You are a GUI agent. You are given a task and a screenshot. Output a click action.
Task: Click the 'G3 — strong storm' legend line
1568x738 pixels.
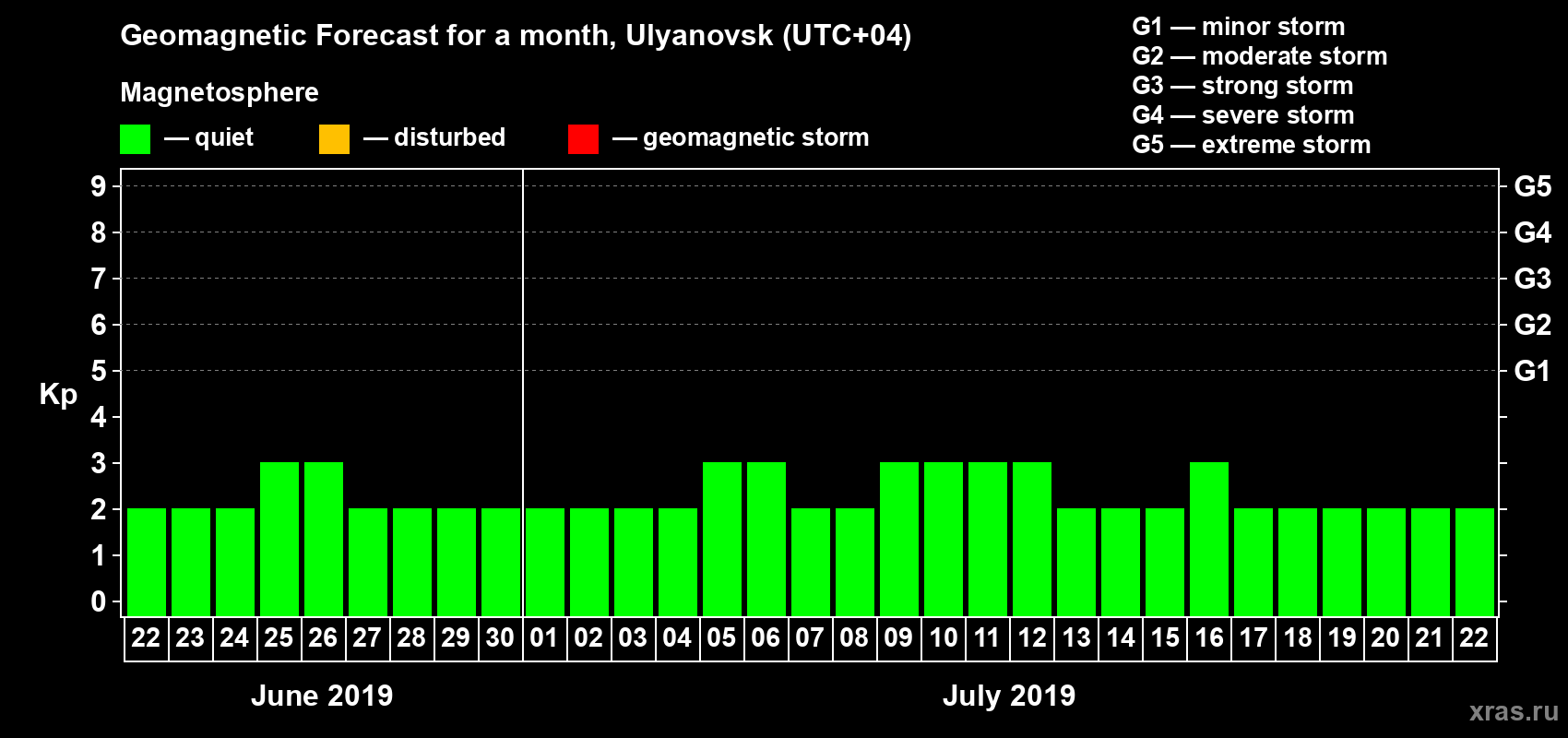click(x=1243, y=86)
